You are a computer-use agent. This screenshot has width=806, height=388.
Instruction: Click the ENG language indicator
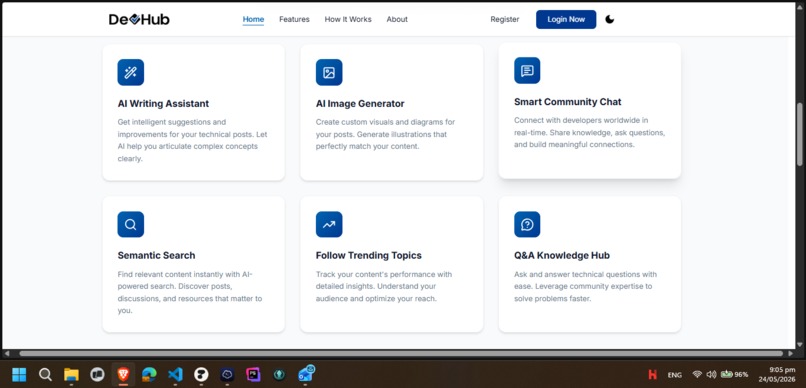674,375
